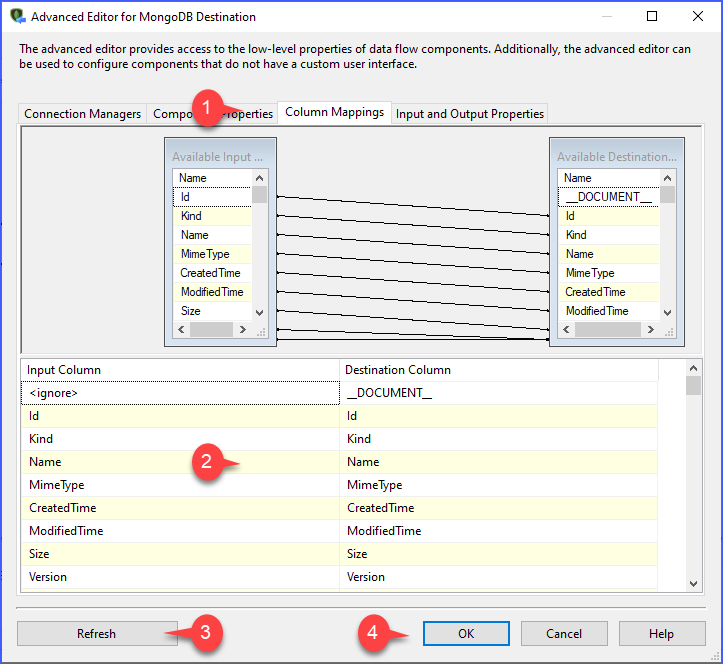Open Version input column cell in grid

pos(180,577)
